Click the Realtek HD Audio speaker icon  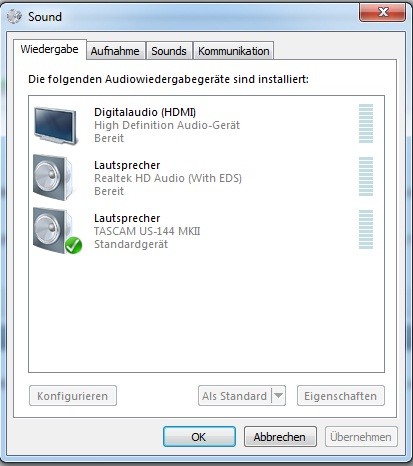coord(53,177)
